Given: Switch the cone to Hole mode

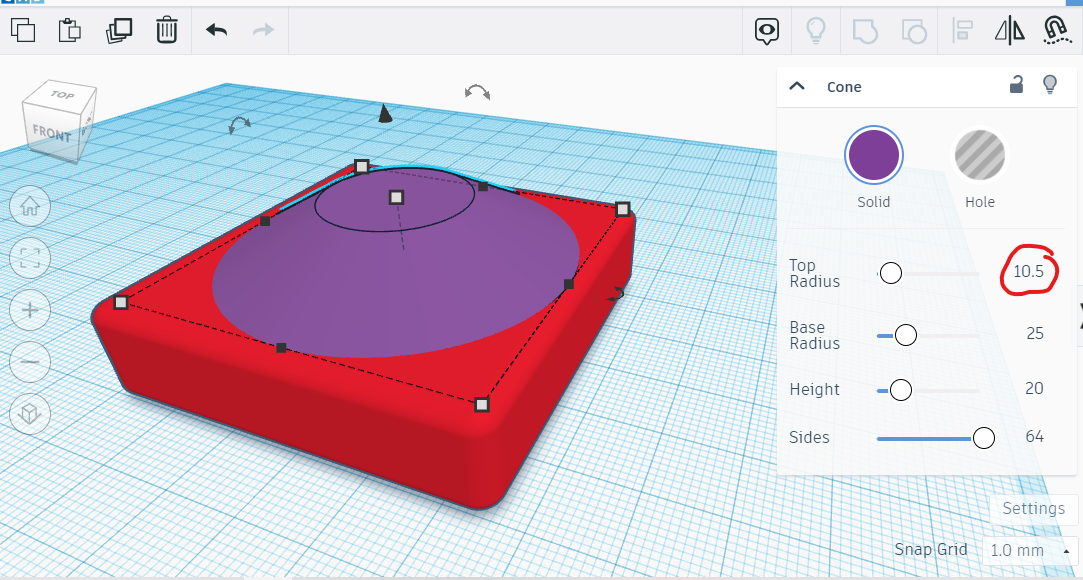Looking at the screenshot, I should (979, 155).
